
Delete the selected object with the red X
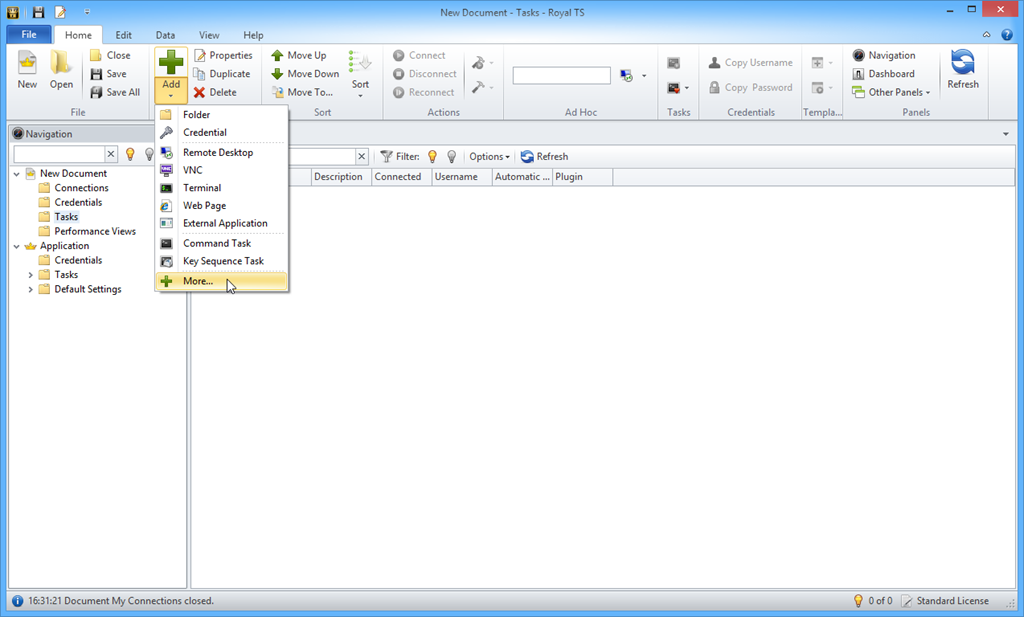[x=215, y=92]
